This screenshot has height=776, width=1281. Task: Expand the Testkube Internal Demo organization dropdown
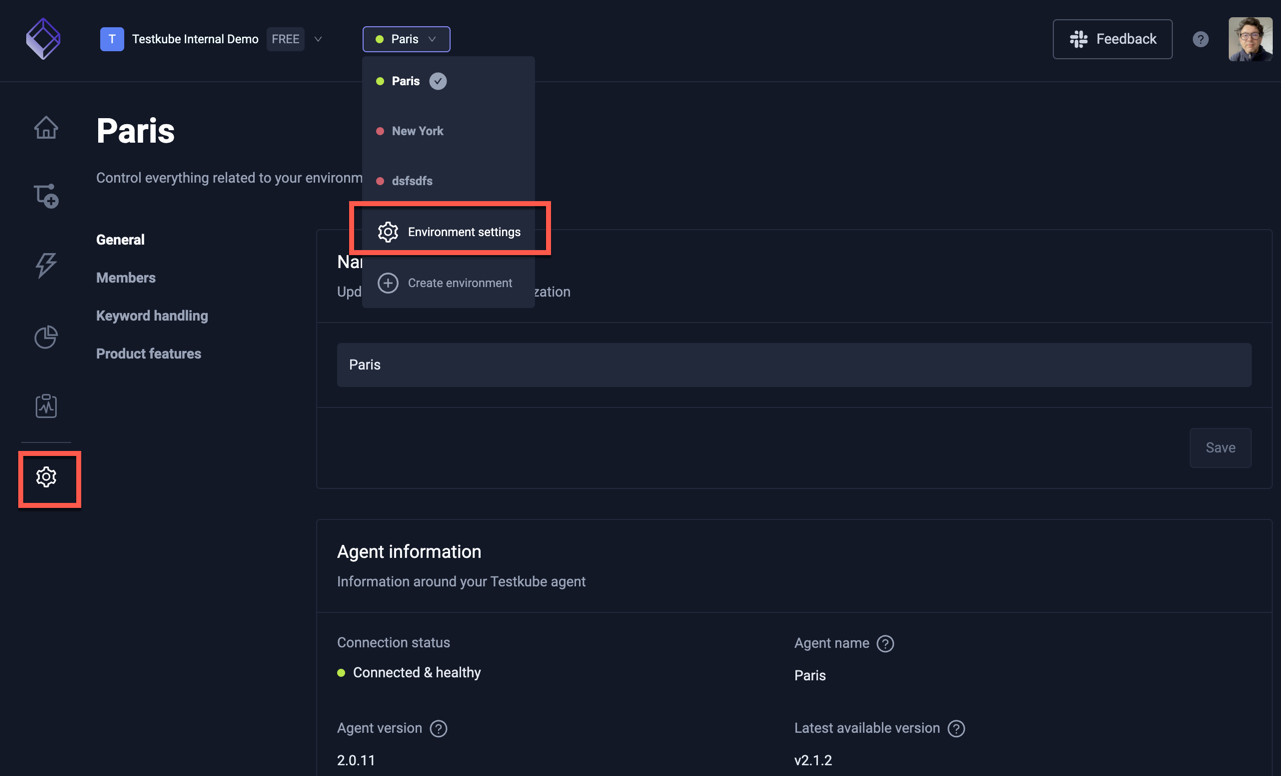pos(318,39)
